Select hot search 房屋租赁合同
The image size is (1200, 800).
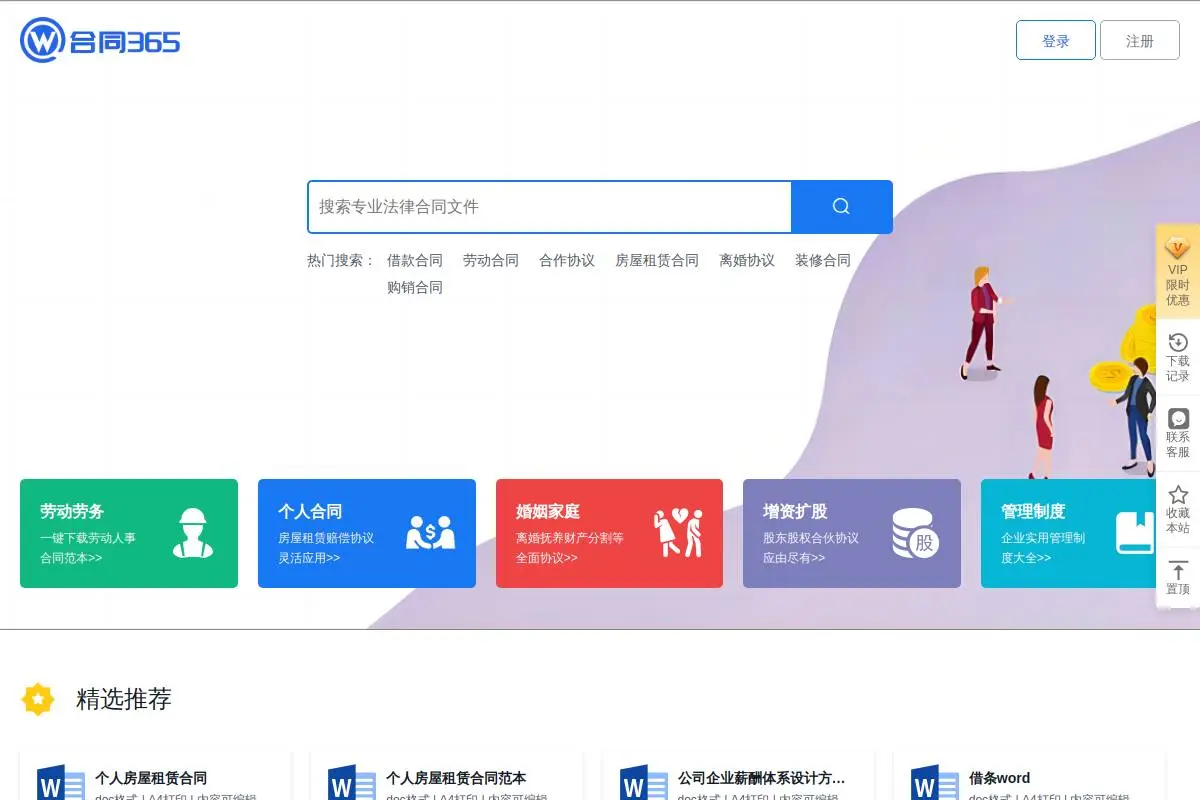[x=657, y=260]
